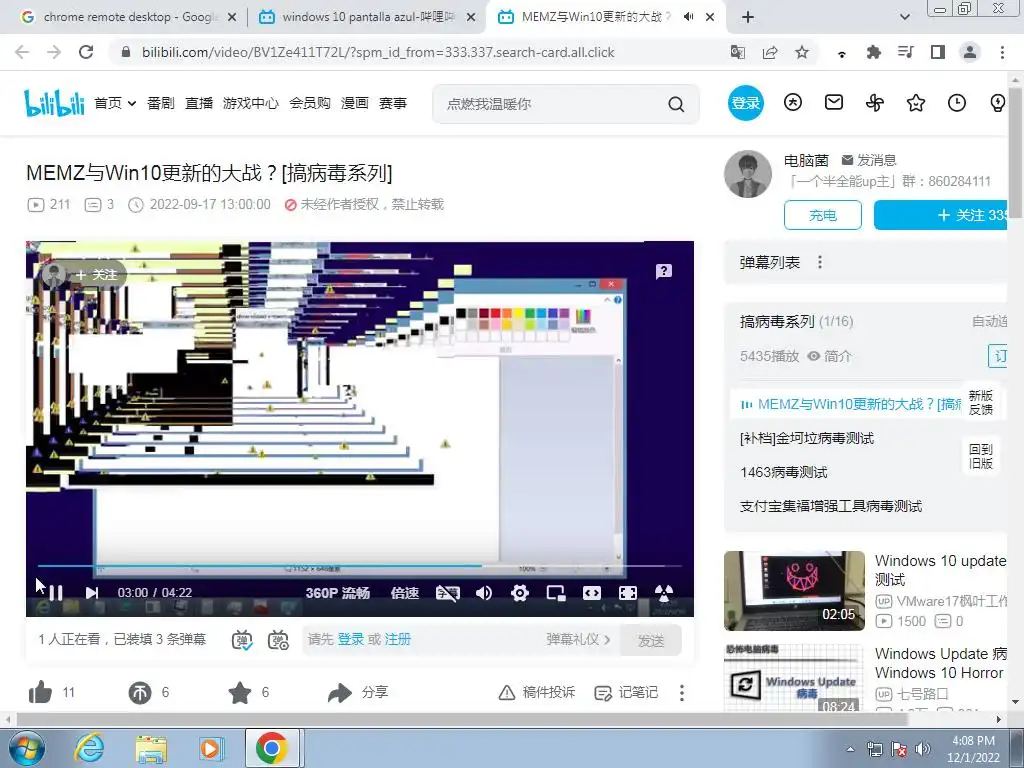Open the big-member icon in header
The height and width of the screenshot is (768, 1024).
click(x=793, y=103)
